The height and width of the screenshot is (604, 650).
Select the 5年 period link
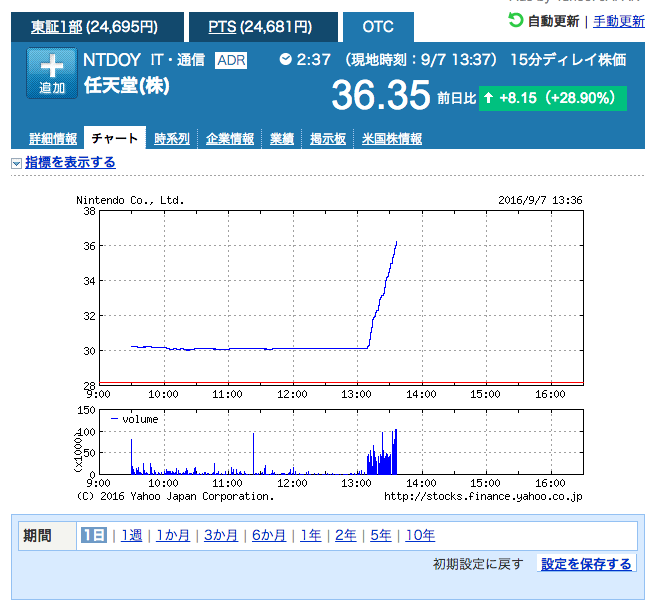tap(381, 535)
